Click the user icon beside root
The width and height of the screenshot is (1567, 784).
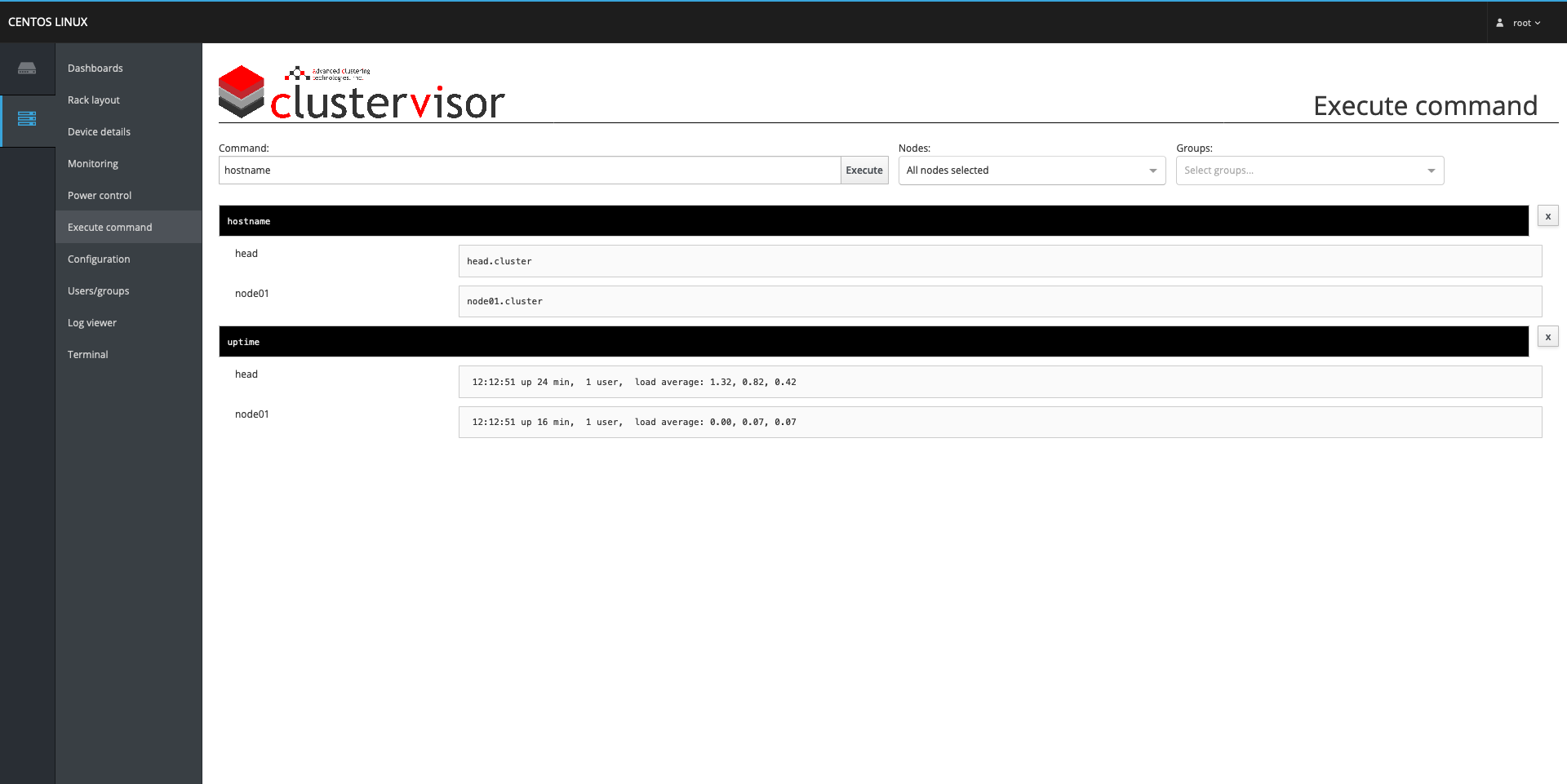1499,23
